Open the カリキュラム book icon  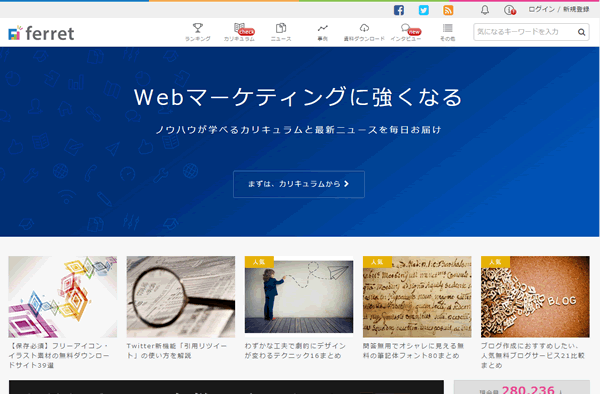pos(240,28)
